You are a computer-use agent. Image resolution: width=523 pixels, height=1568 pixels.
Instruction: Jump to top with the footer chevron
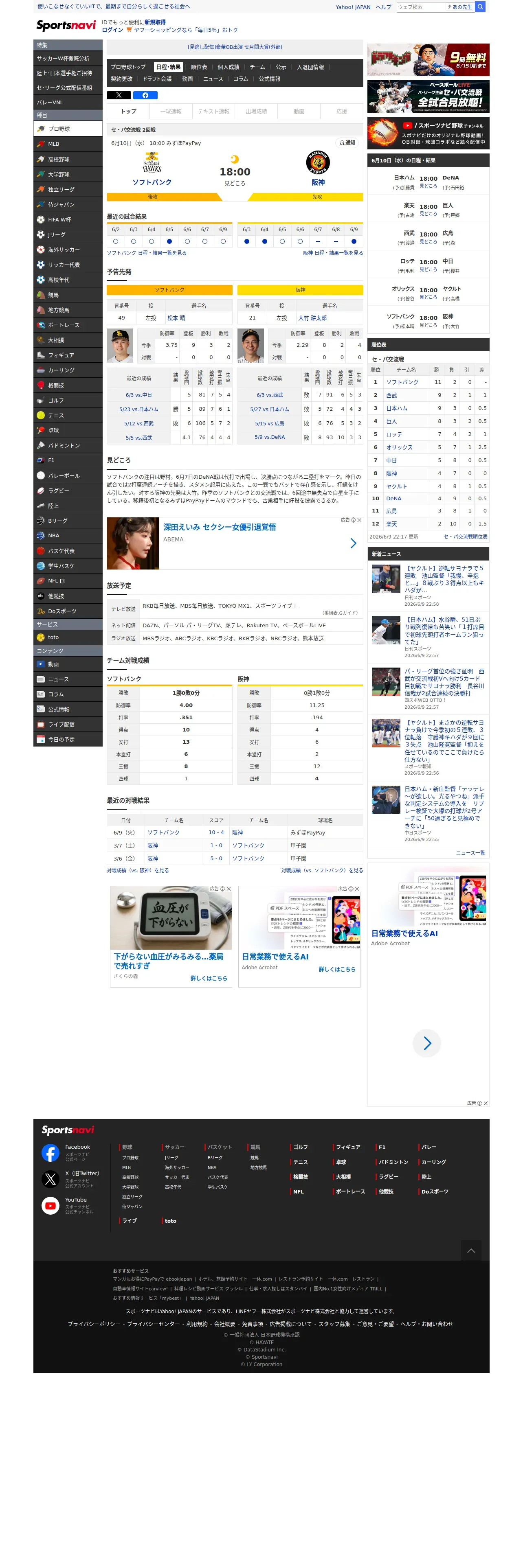pos(470,1250)
